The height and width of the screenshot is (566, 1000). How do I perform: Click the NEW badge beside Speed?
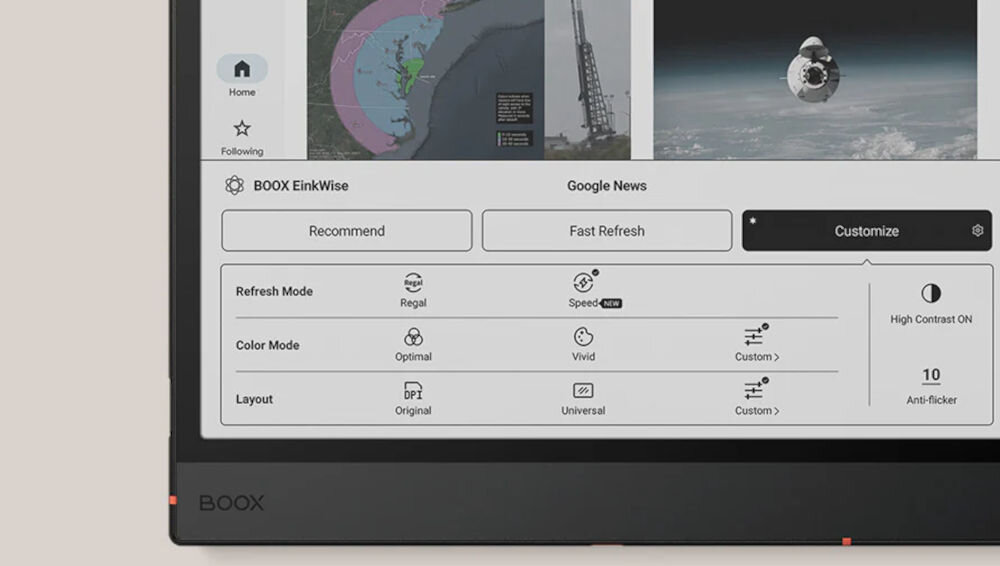click(x=612, y=304)
